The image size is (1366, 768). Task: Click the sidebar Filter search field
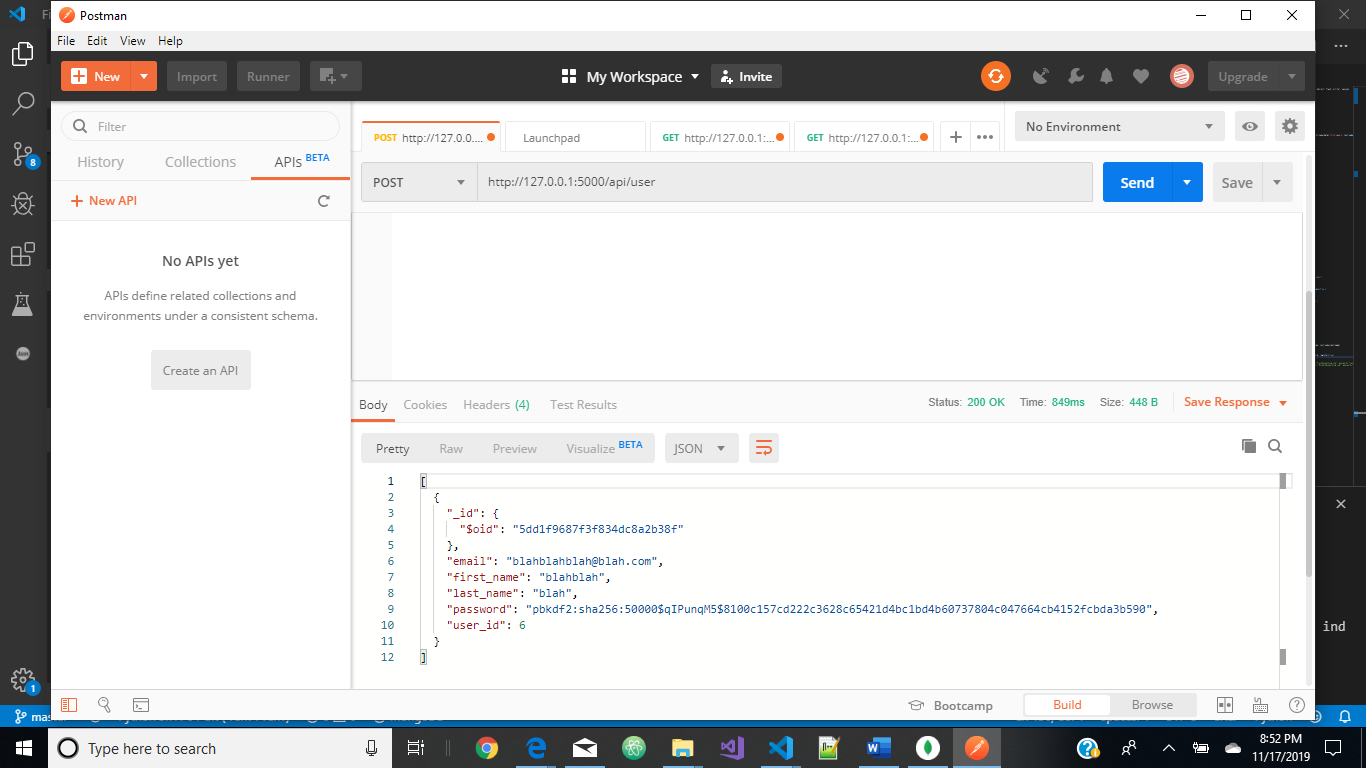point(200,126)
